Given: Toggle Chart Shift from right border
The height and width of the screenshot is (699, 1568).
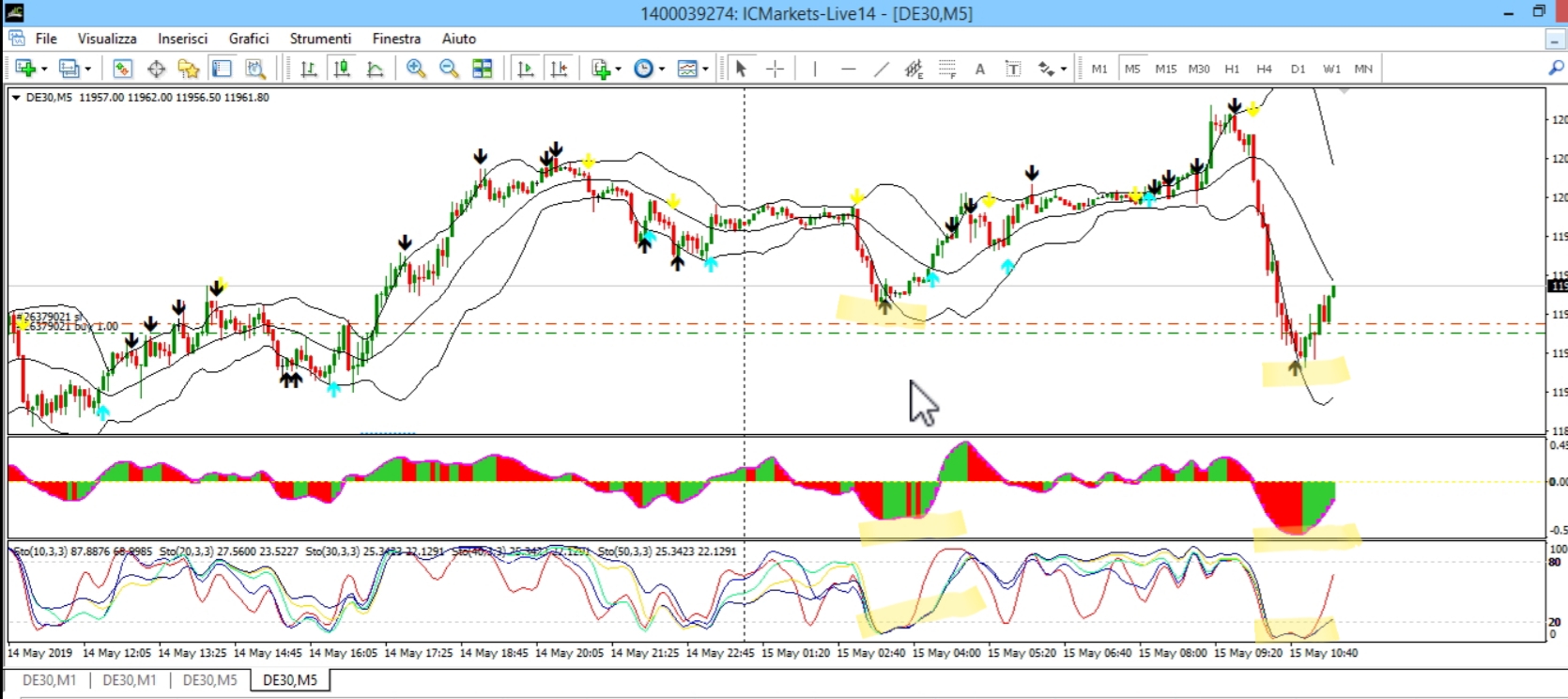Looking at the screenshot, I should point(560,69).
